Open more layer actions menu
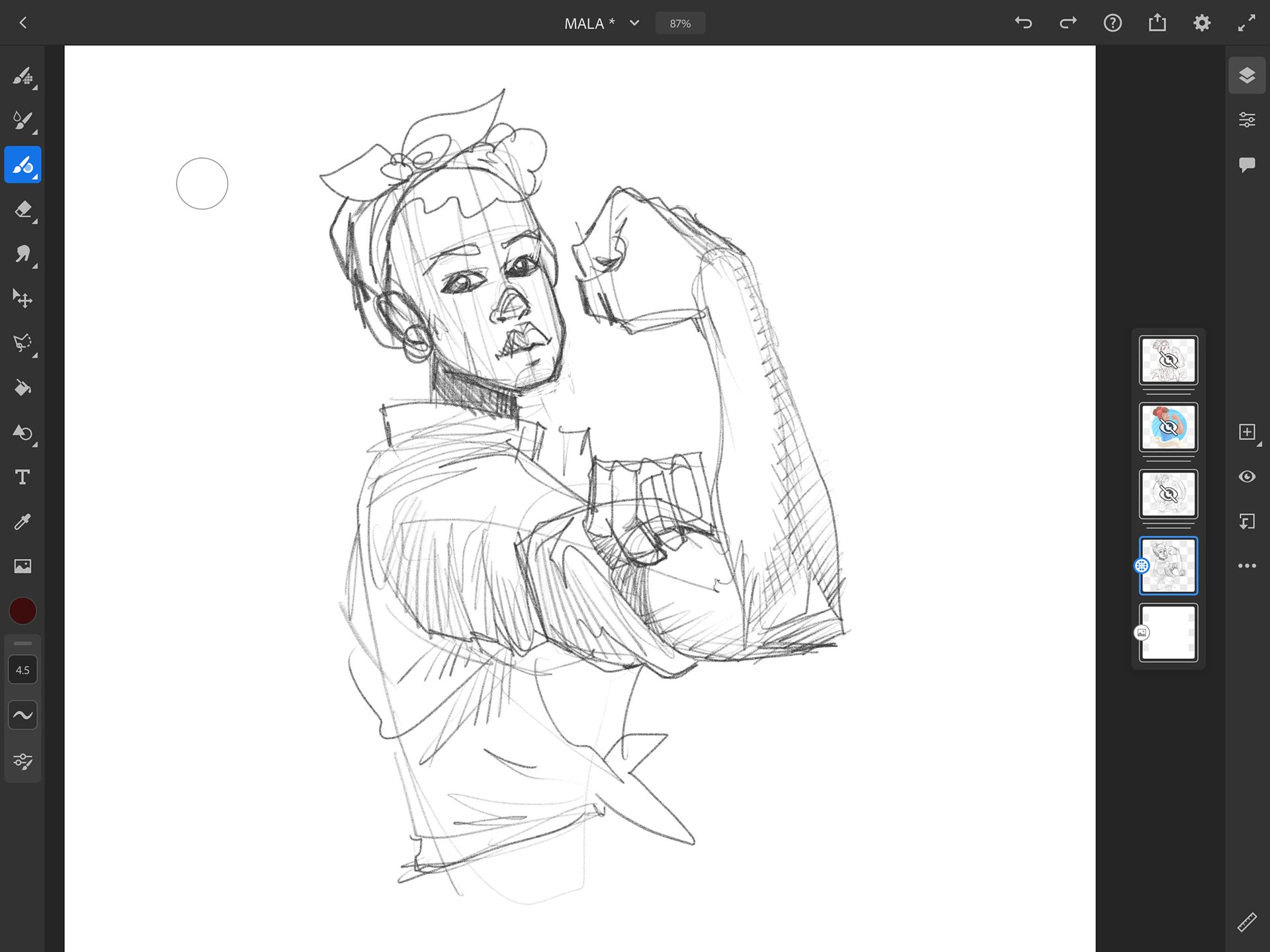 coord(1247,566)
